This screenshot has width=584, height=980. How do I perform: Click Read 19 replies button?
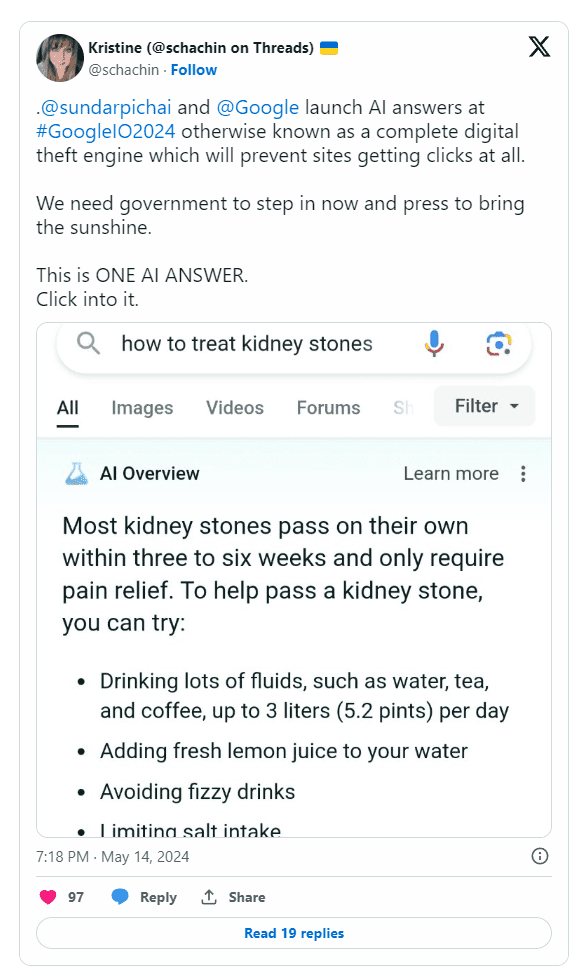(x=294, y=933)
